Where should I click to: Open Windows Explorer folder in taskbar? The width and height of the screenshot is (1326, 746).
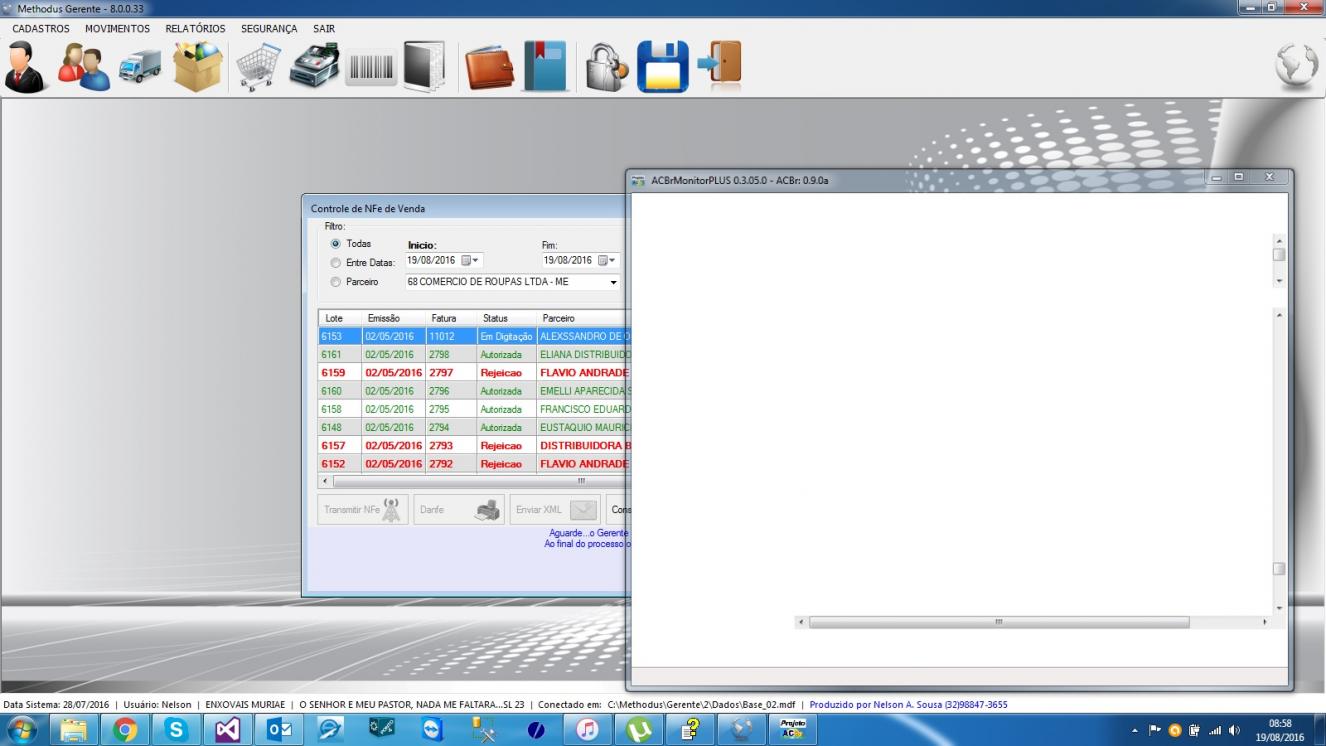tap(74, 730)
